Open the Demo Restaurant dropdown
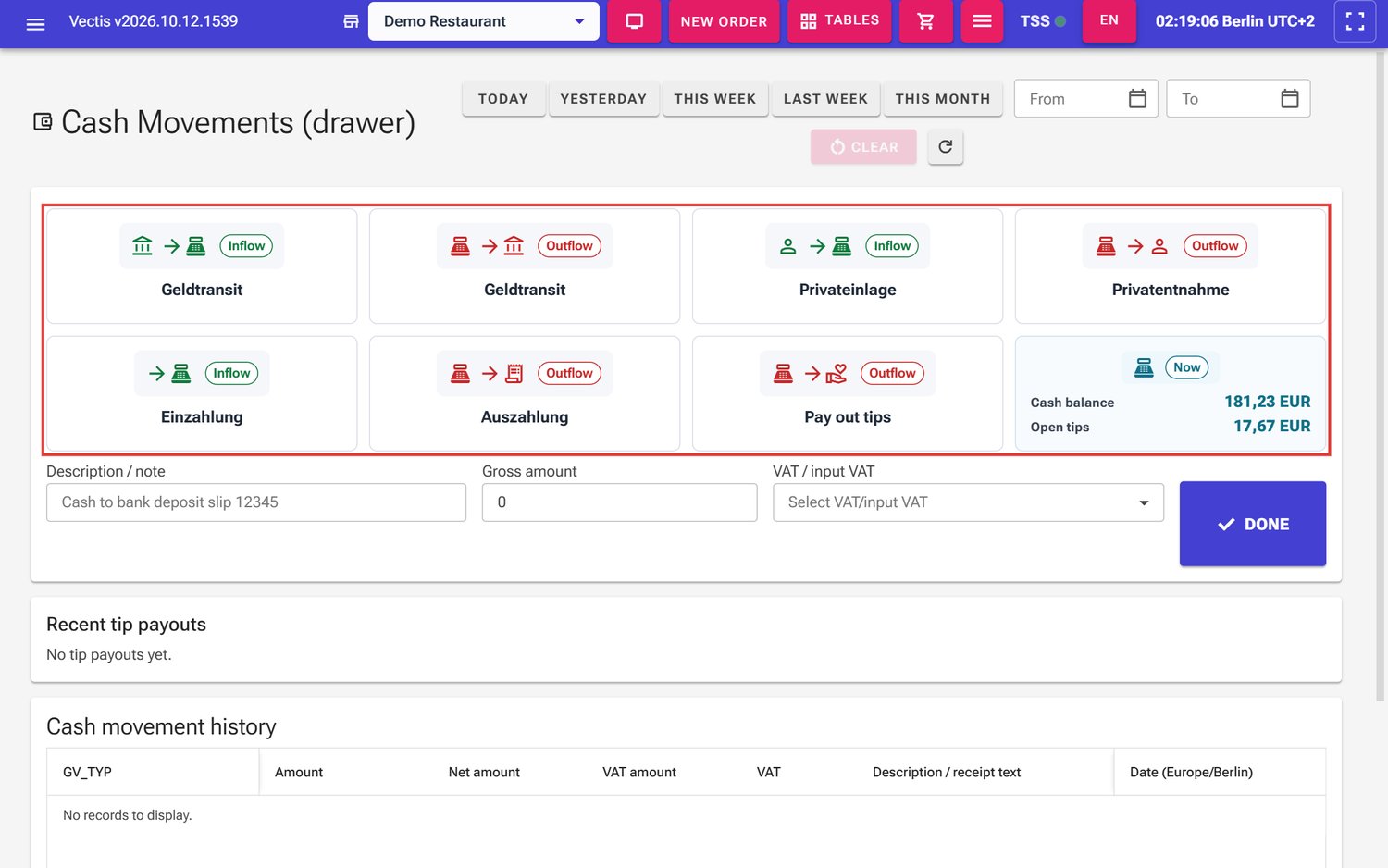 [483, 21]
